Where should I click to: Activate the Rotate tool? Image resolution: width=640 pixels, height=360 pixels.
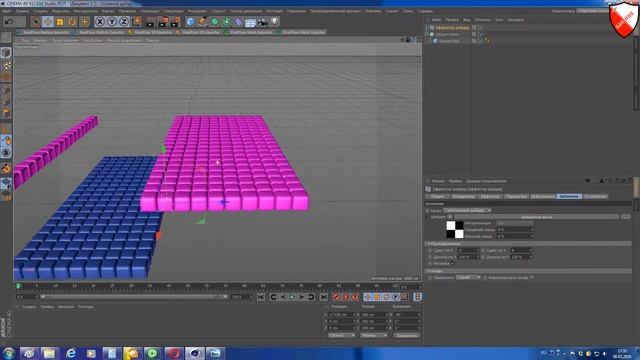(x=72, y=21)
